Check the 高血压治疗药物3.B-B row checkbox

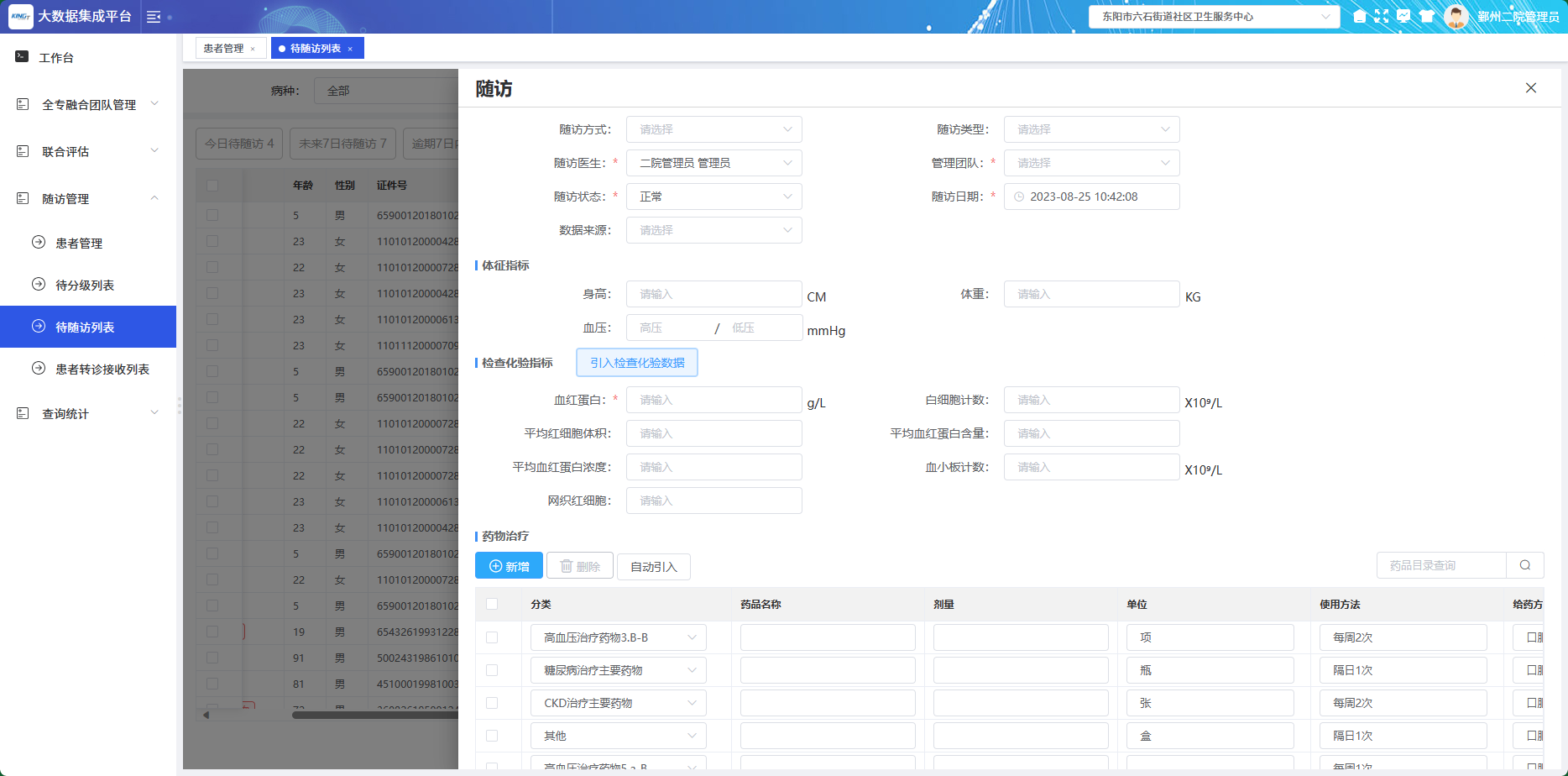click(x=492, y=637)
